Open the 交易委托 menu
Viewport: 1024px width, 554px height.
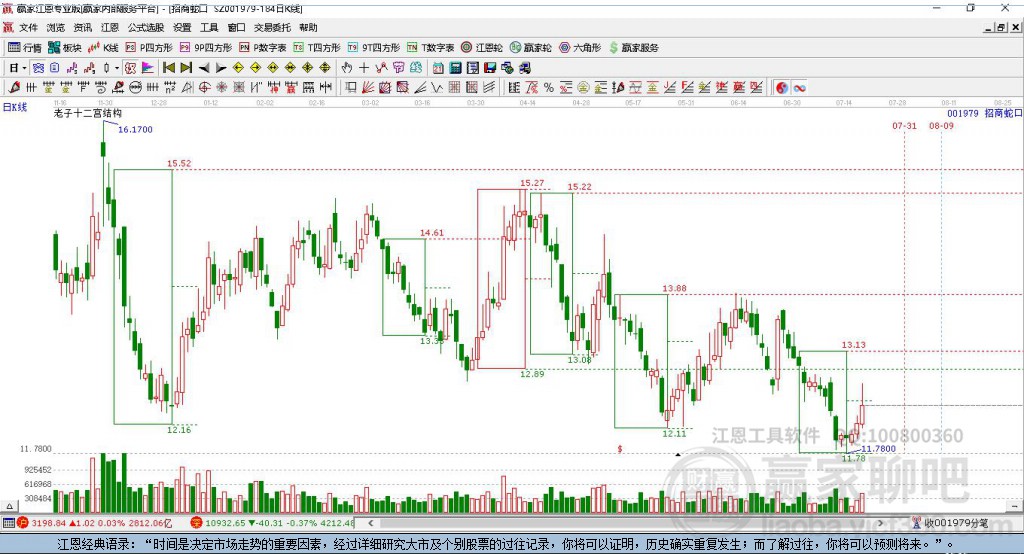[x=272, y=27]
